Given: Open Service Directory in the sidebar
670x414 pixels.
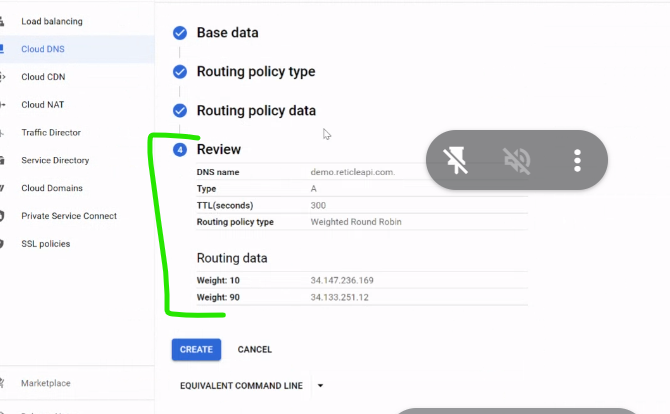Looking at the screenshot, I should (55, 160).
